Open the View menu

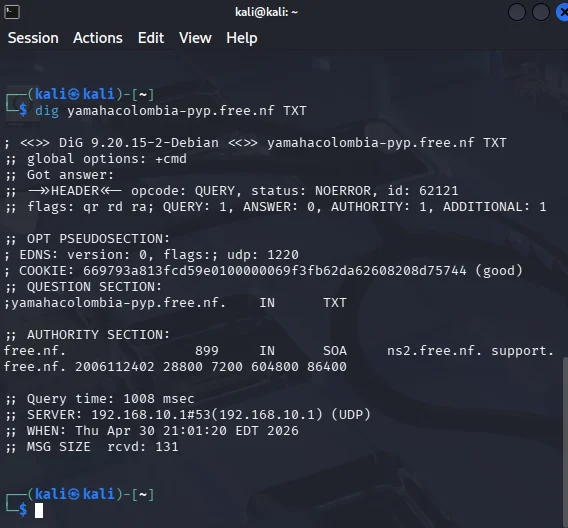195,38
